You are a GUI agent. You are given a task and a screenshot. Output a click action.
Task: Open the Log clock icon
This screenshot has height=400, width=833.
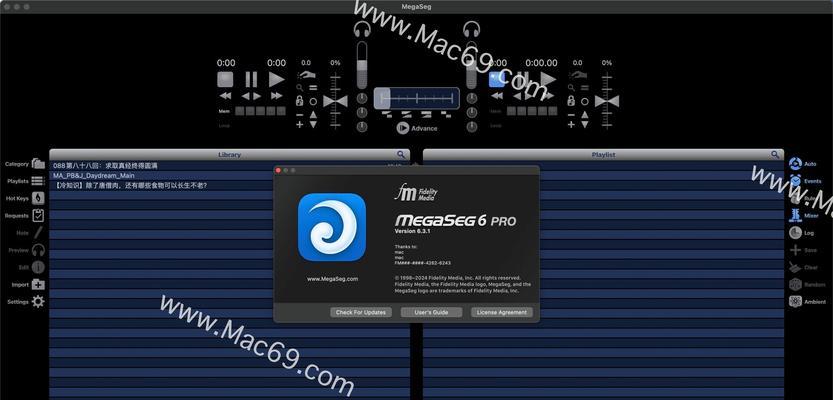(x=795, y=233)
